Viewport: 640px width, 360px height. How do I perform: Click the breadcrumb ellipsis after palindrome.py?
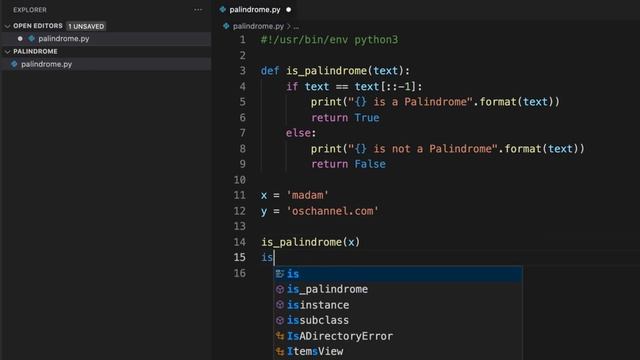(x=296, y=27)
